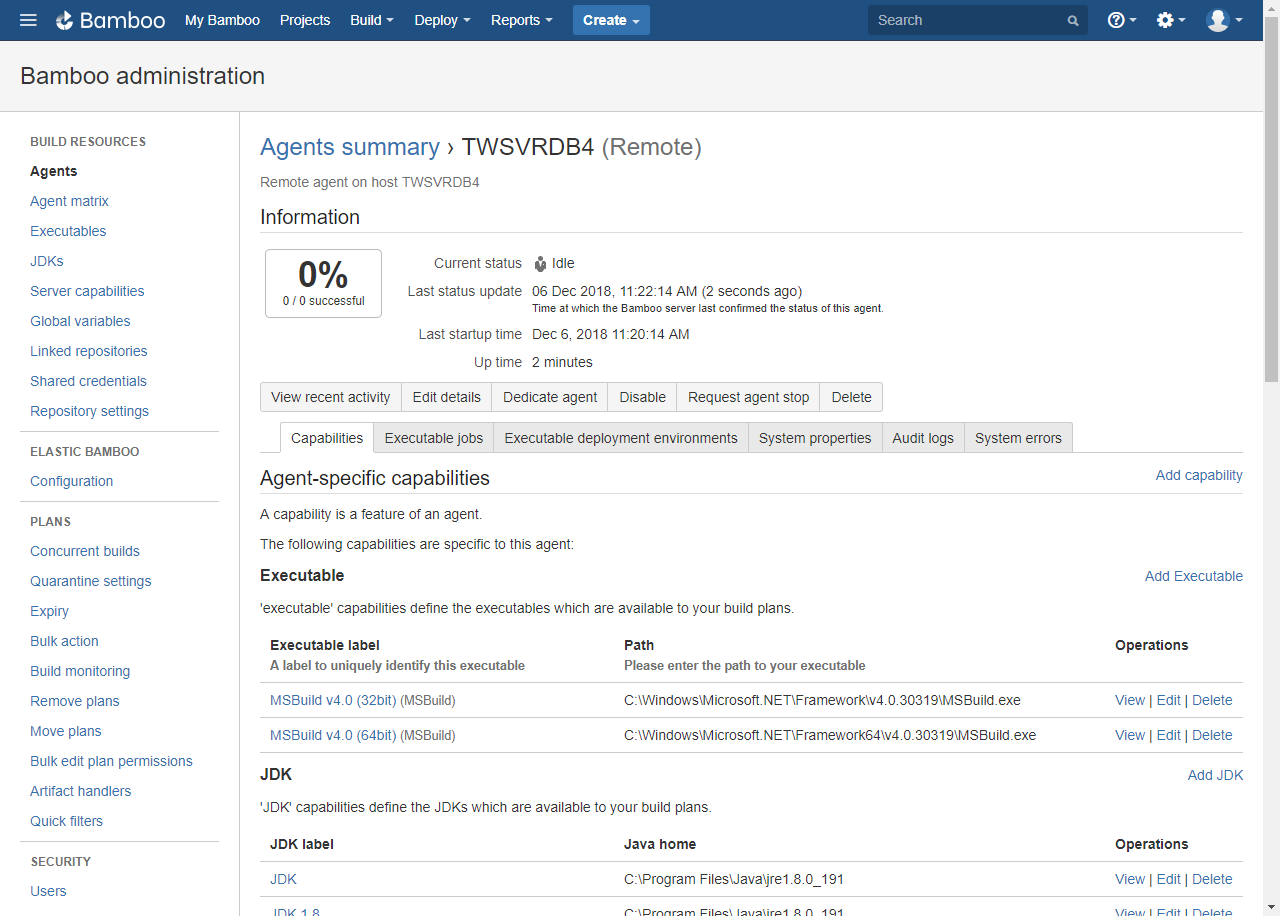Open the Projects menu item
The height and width of the screenshot is (916, 1280).
305,20
